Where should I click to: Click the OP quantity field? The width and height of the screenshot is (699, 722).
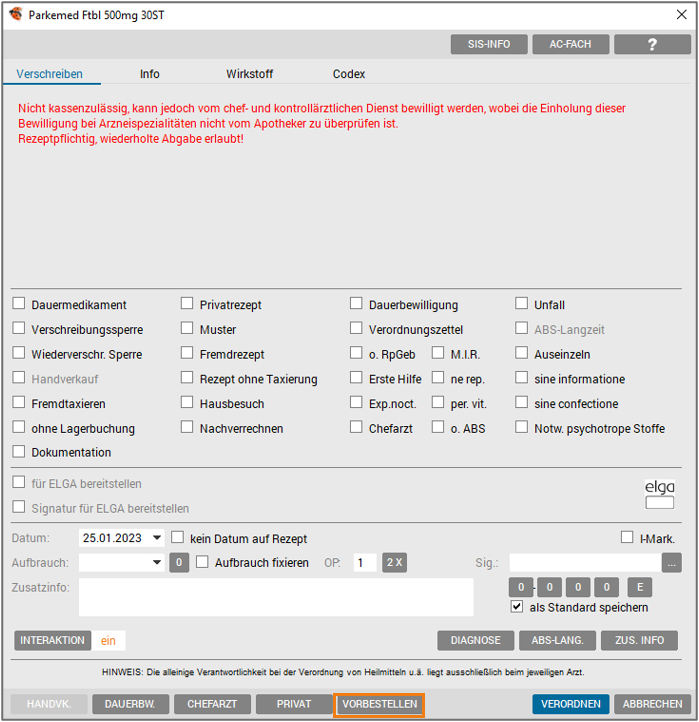(x=365, y=563)
